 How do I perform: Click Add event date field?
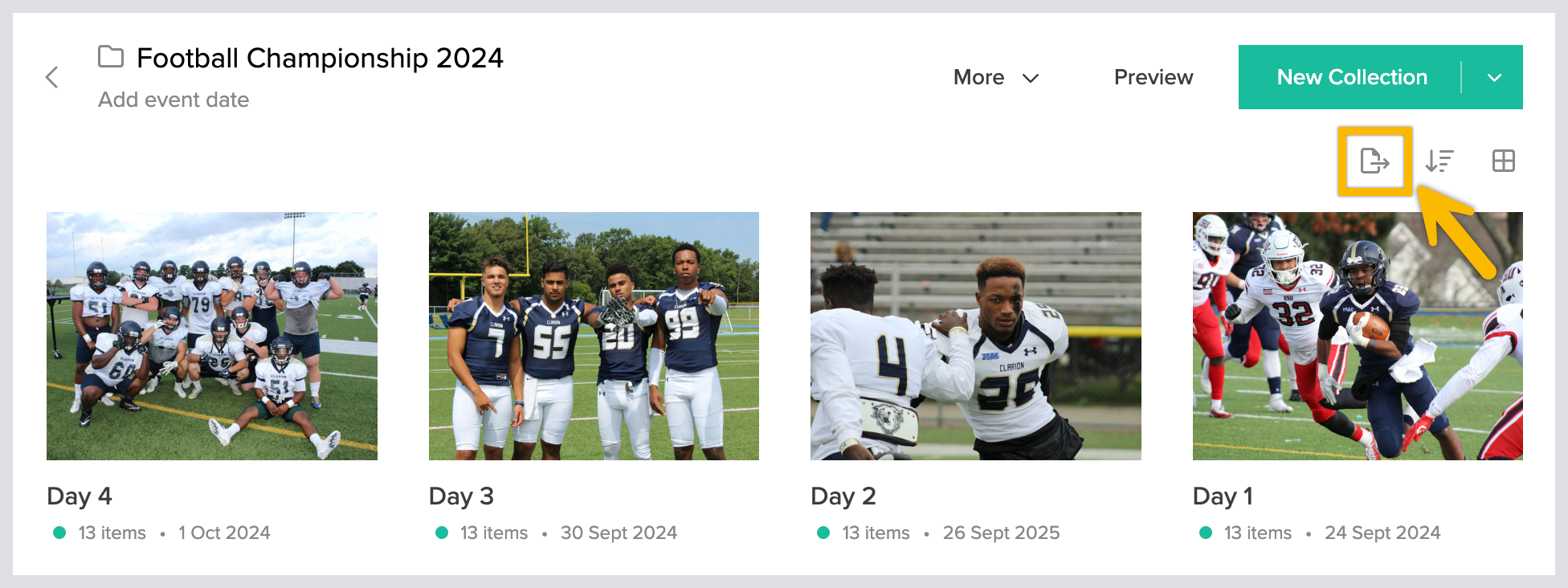(x=174, y=100)
